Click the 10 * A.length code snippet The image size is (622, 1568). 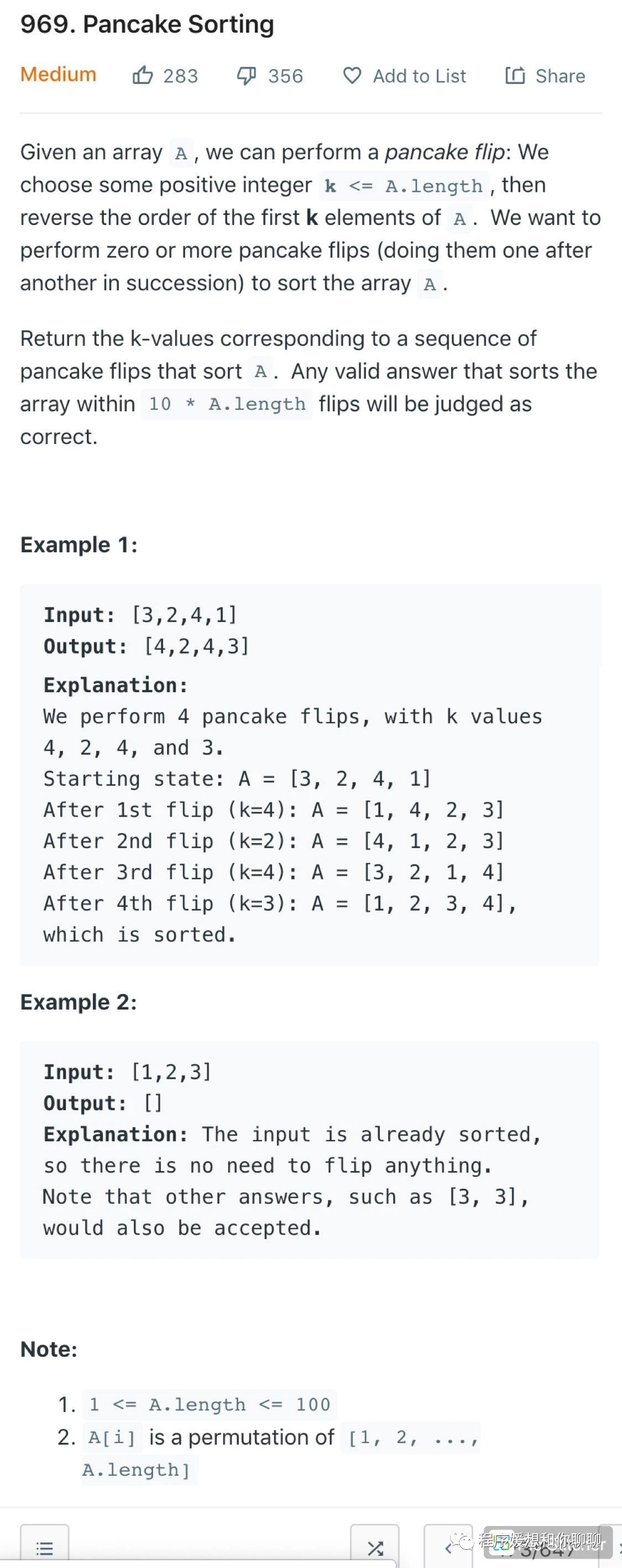coord(227,404)
